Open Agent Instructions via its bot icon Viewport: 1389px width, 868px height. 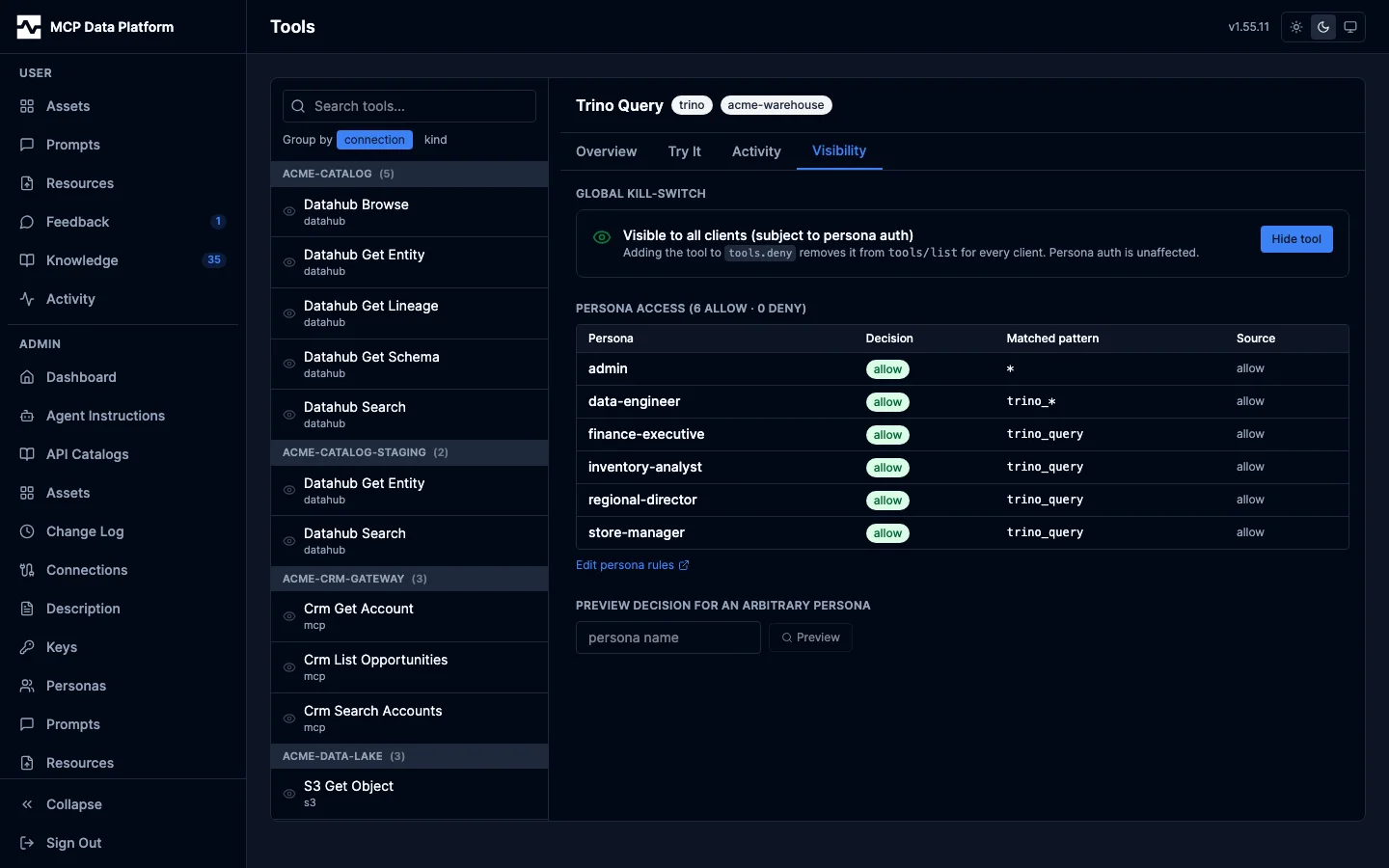tap(27, 416)
